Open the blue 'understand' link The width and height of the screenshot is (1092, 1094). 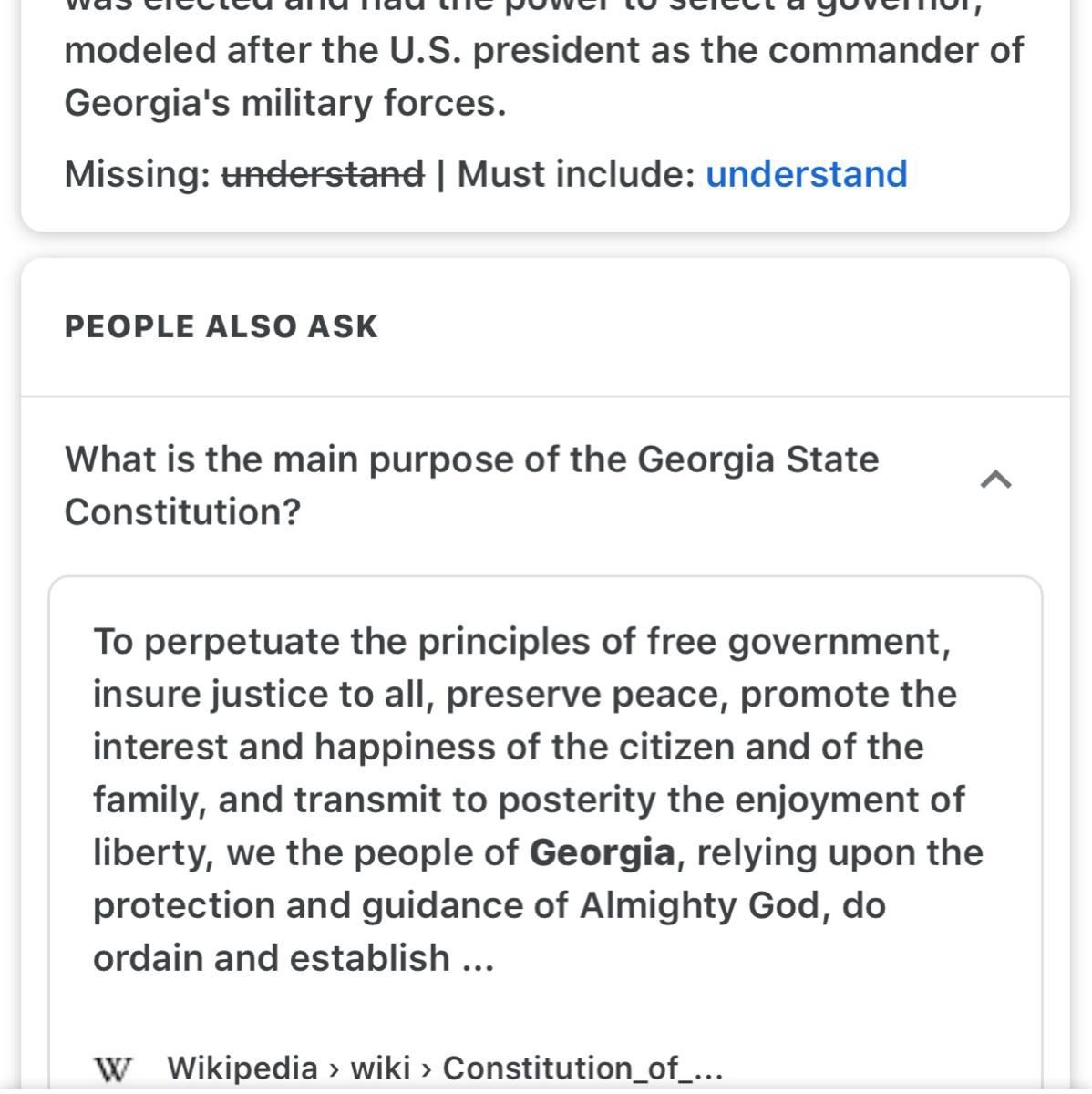(x=806, y=173)
